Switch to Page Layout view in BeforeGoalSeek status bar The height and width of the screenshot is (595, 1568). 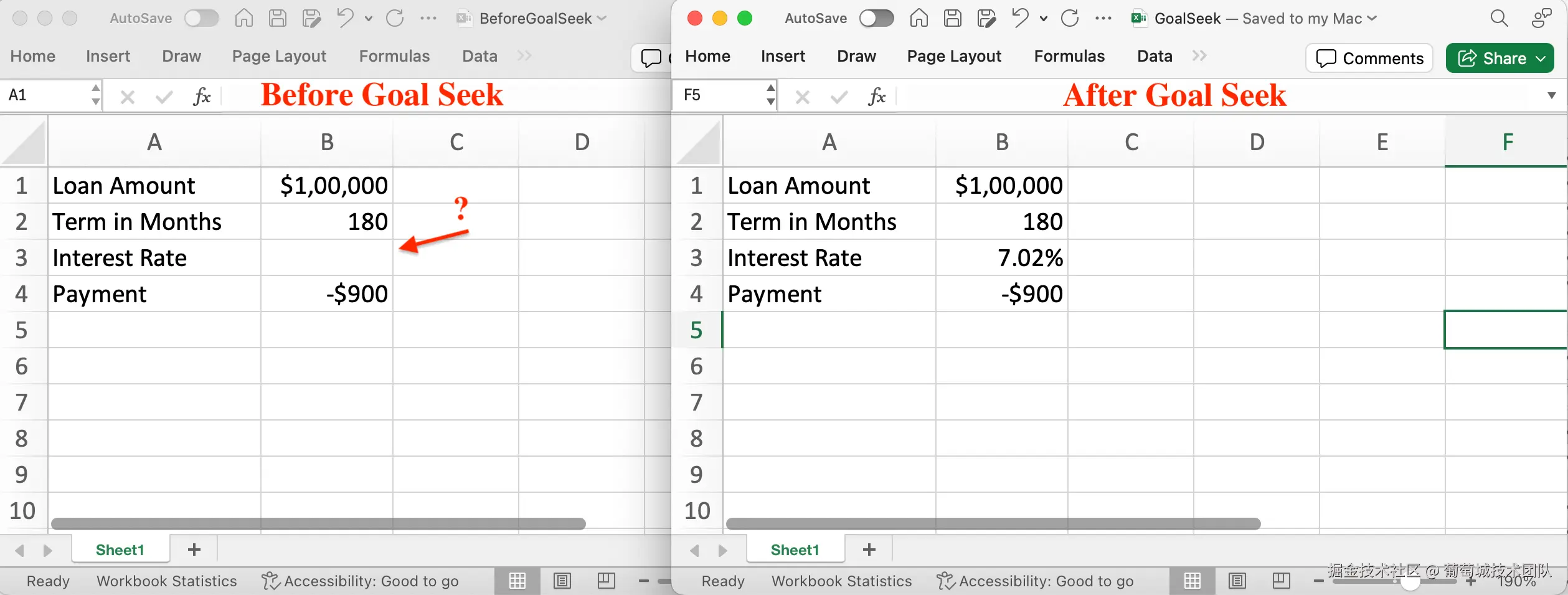click(562, 581)
